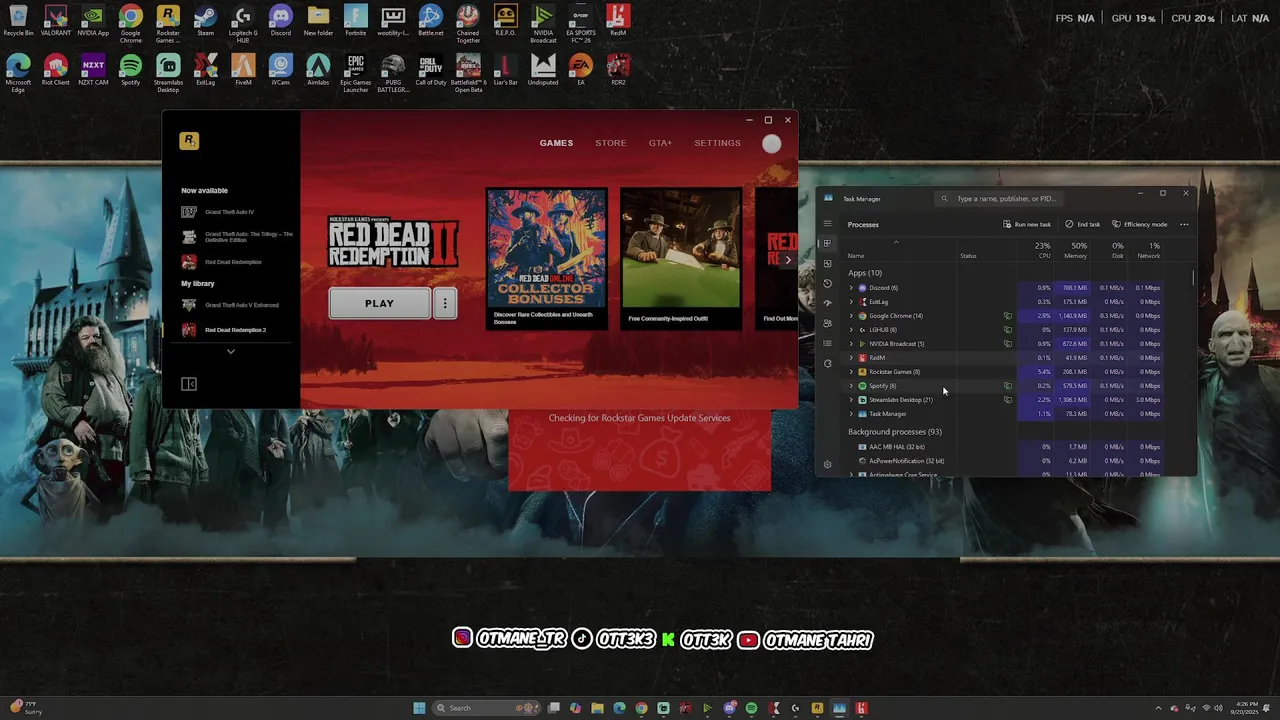Select Grand Theft Auto V Enhanced in library
This screenshot has height=720, width=1280.
232,305
